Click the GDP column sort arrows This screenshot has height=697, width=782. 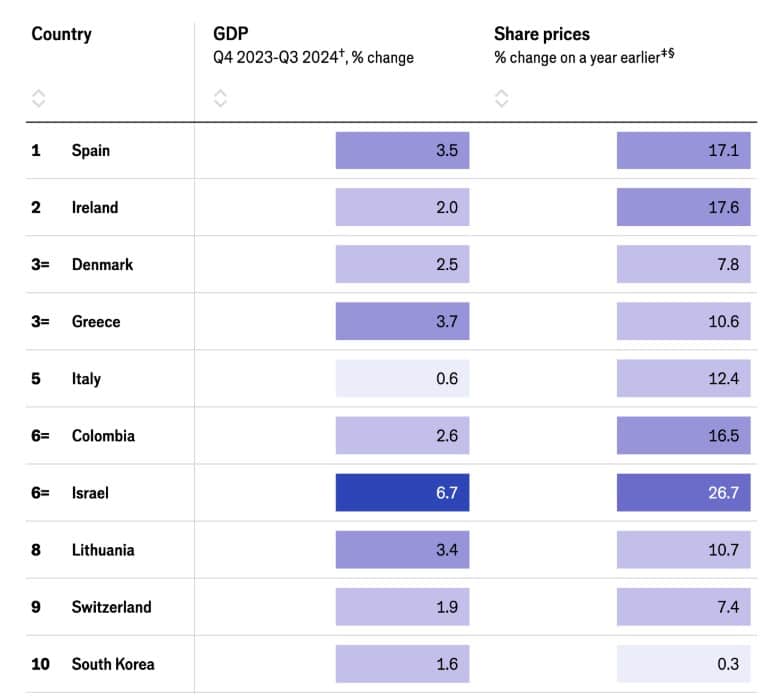tap(220, 98)
